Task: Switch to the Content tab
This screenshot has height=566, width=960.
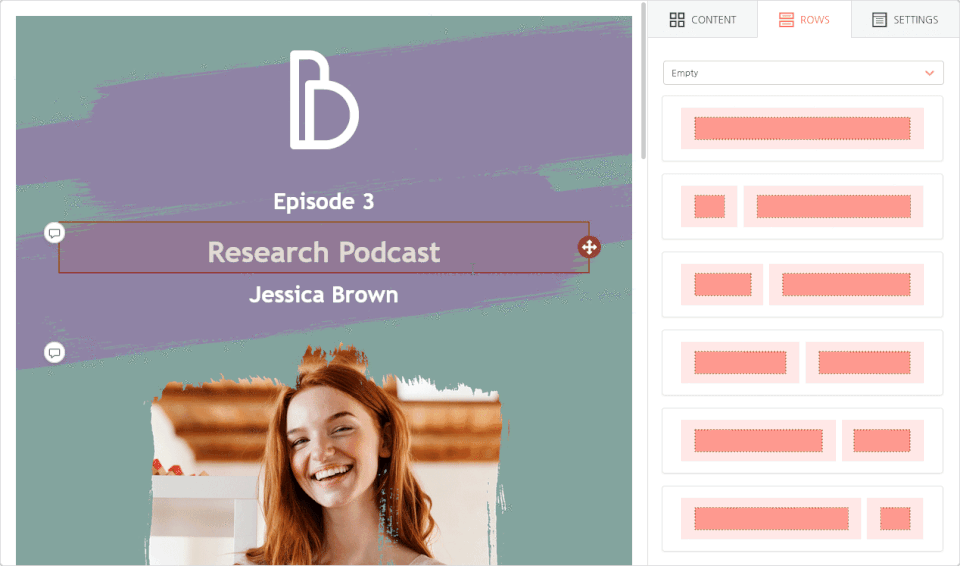Action: 702,20
